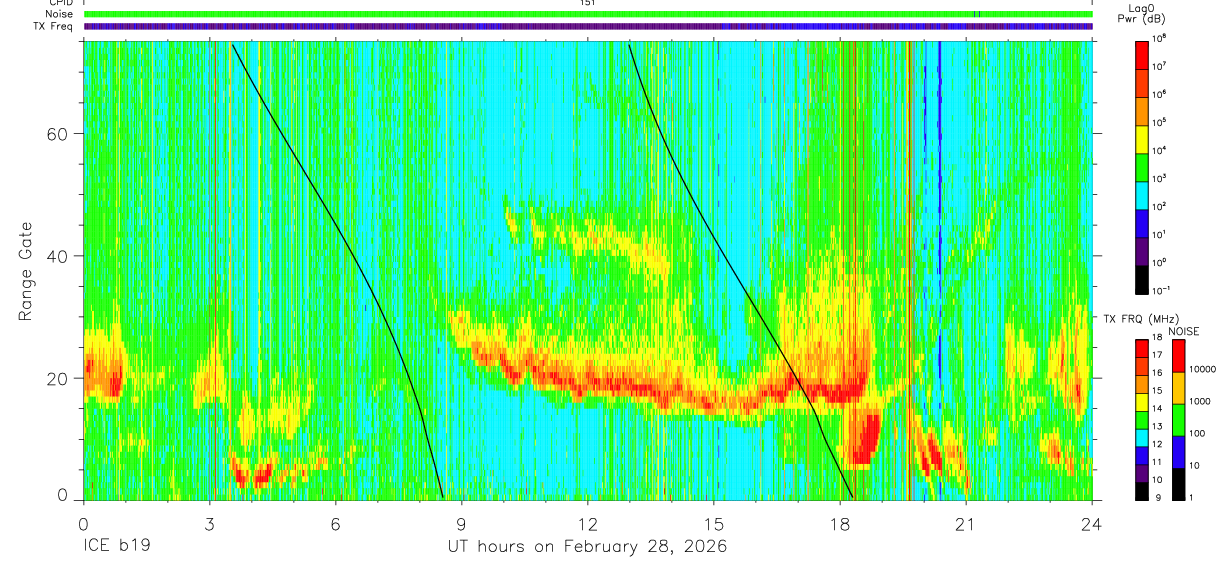
Task: Click the 'NOISE' legend title
Action: [1184, 331]
